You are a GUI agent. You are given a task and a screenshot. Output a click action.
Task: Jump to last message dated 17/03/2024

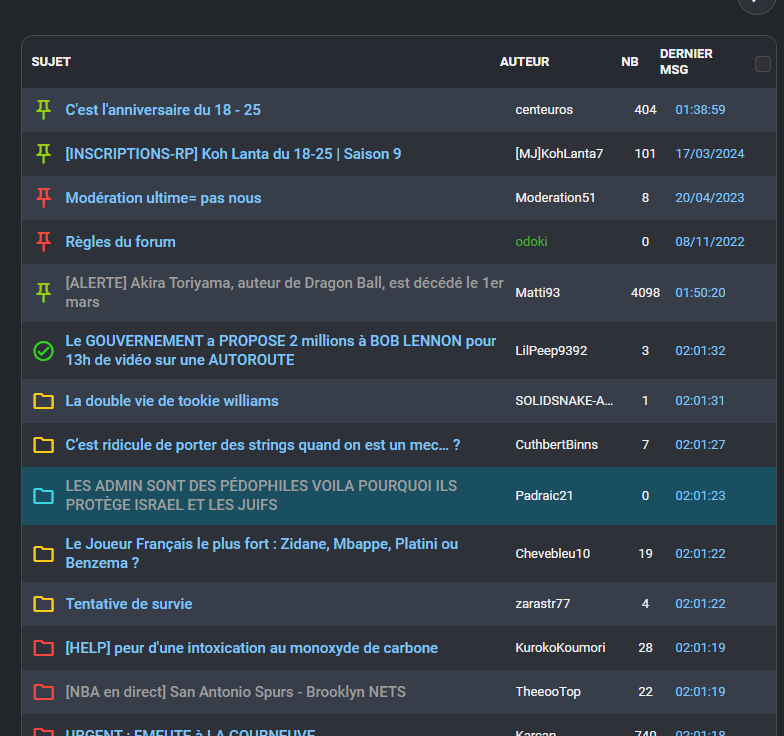tap(710, 154)
